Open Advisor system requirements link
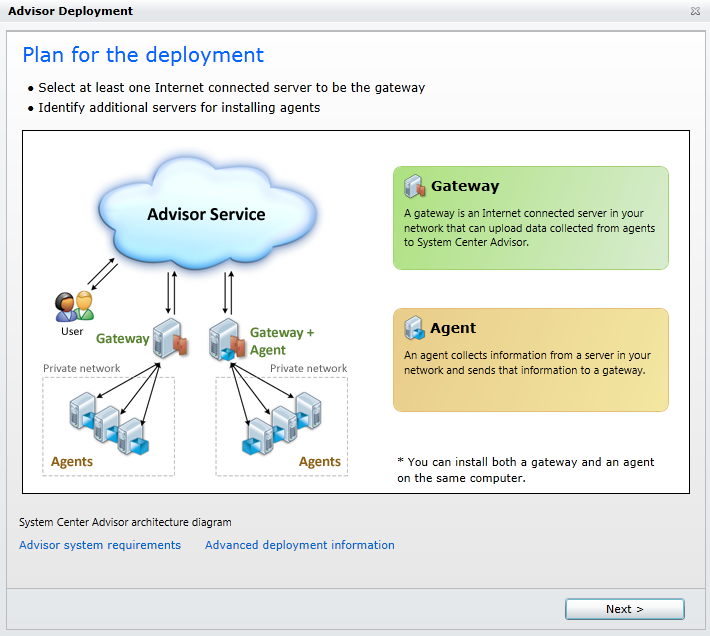 [100, 545]
